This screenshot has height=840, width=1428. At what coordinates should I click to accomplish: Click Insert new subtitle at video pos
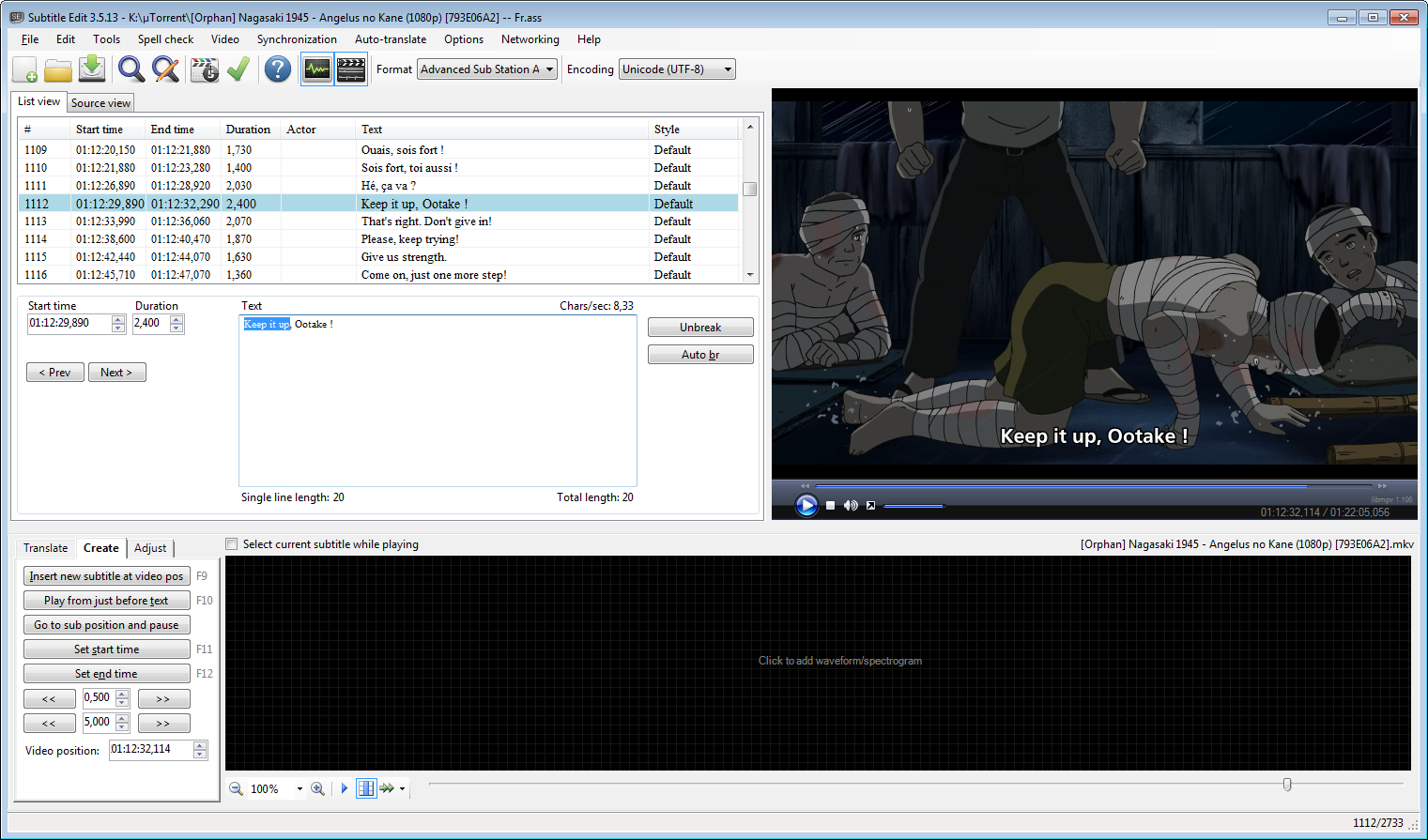107,576
